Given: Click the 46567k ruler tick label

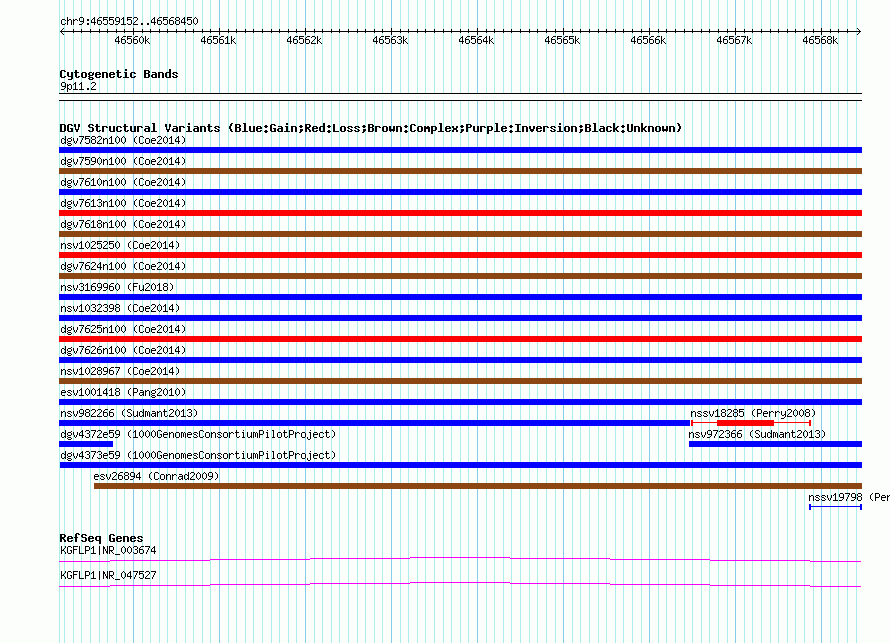Looking at the screenshot, I should (734, 40).
